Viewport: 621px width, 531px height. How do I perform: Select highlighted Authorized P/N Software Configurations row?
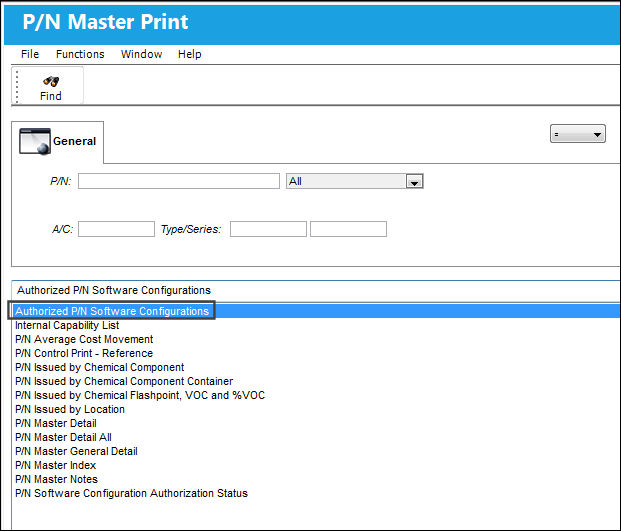click(x=316, y=311)
